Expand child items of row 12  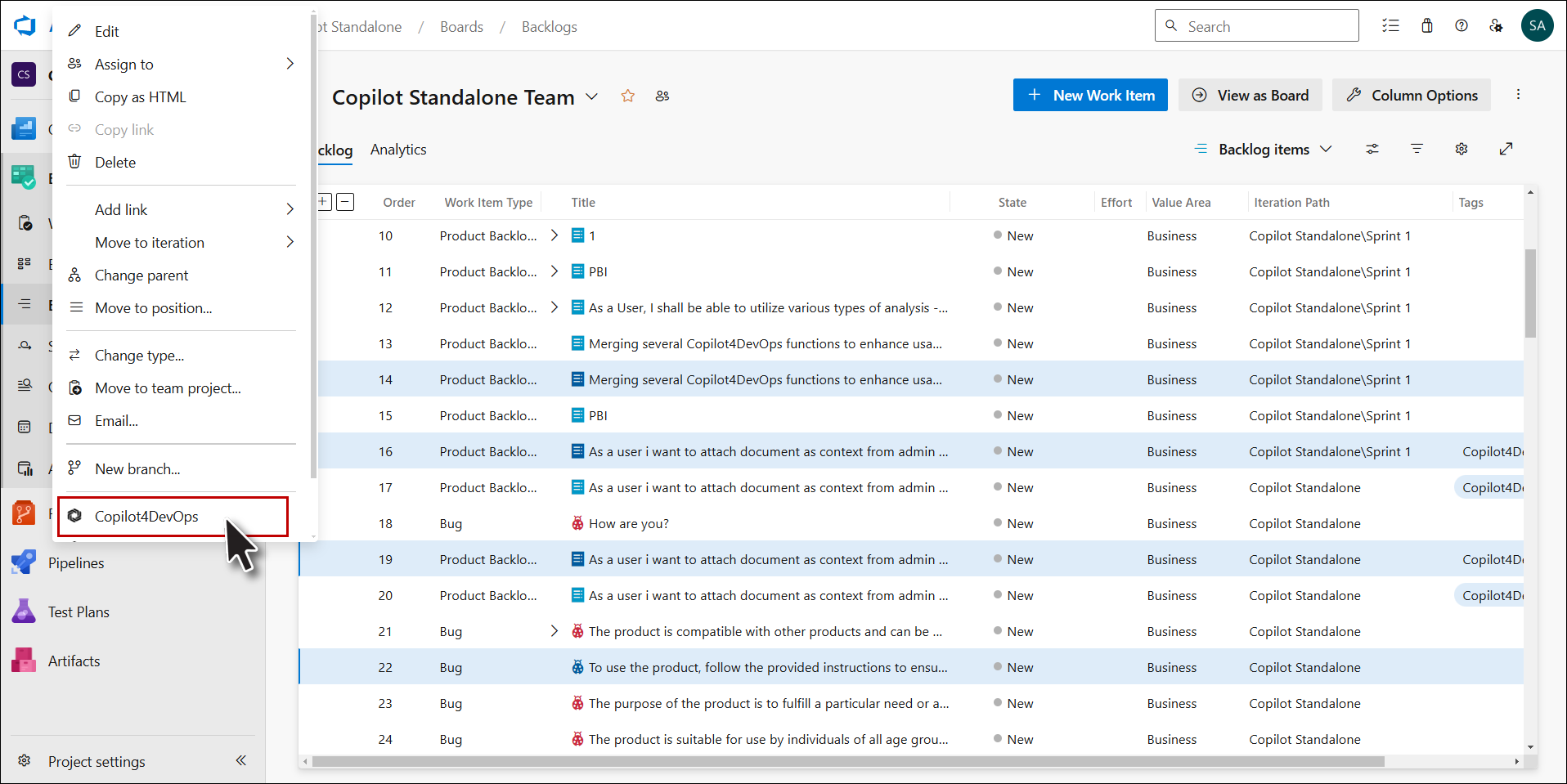(555, 307)
